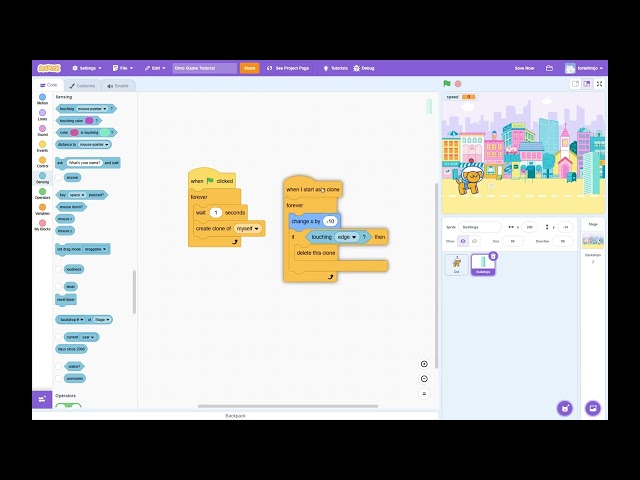This screenshot has width=640, height=480.
Task: Select the Events block category
Action: [42, 147]
